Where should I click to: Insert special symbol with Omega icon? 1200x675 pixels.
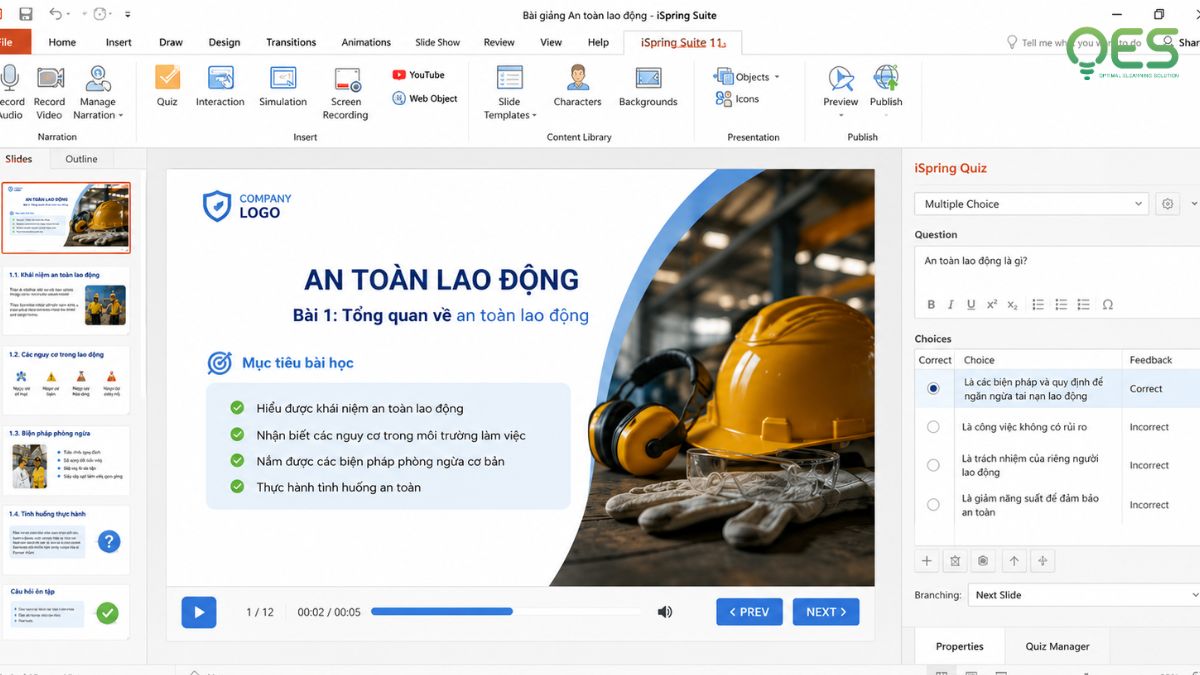point(1107,305)
